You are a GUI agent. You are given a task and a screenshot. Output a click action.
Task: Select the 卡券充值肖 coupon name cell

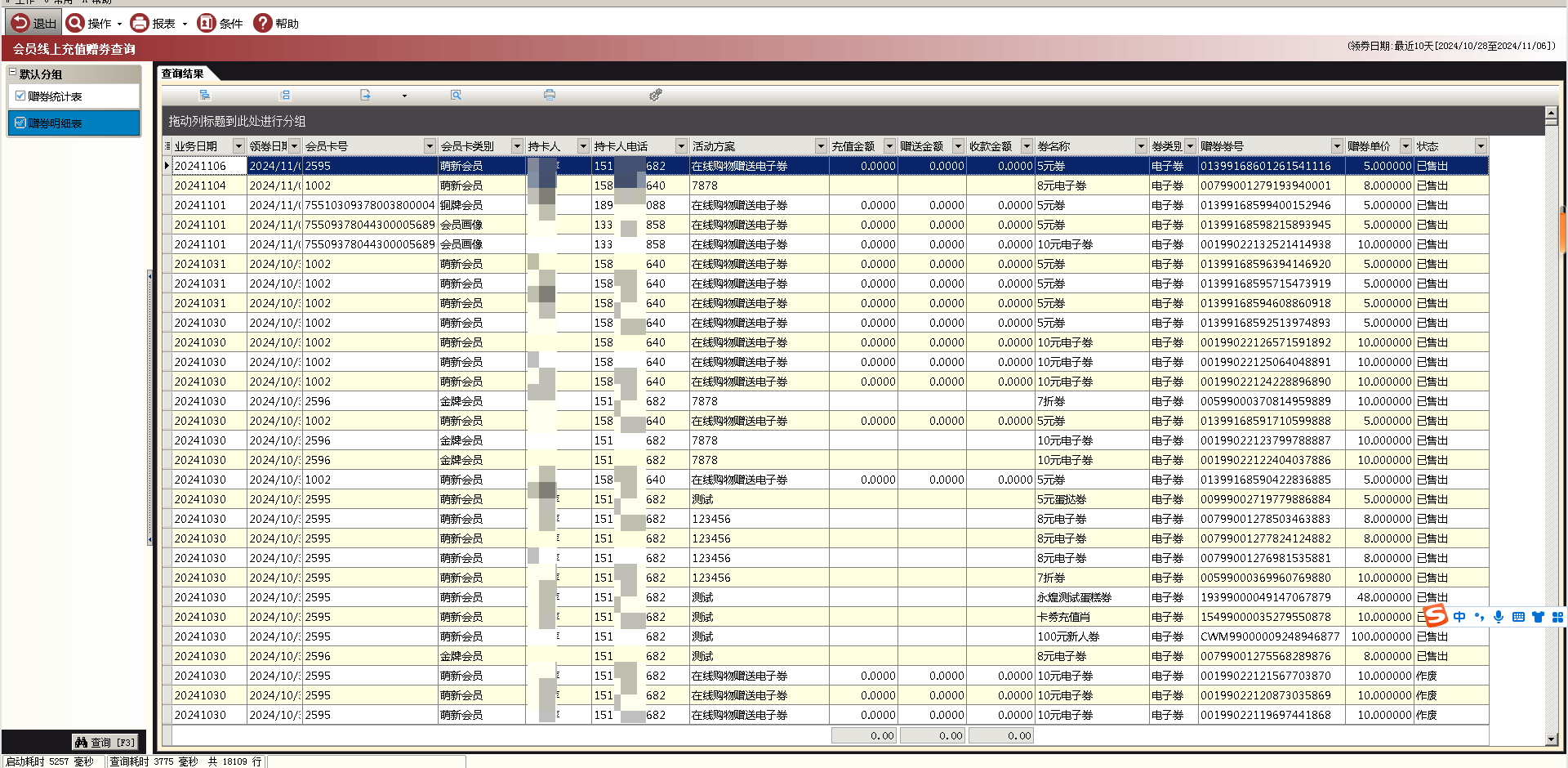point(1092,617)
